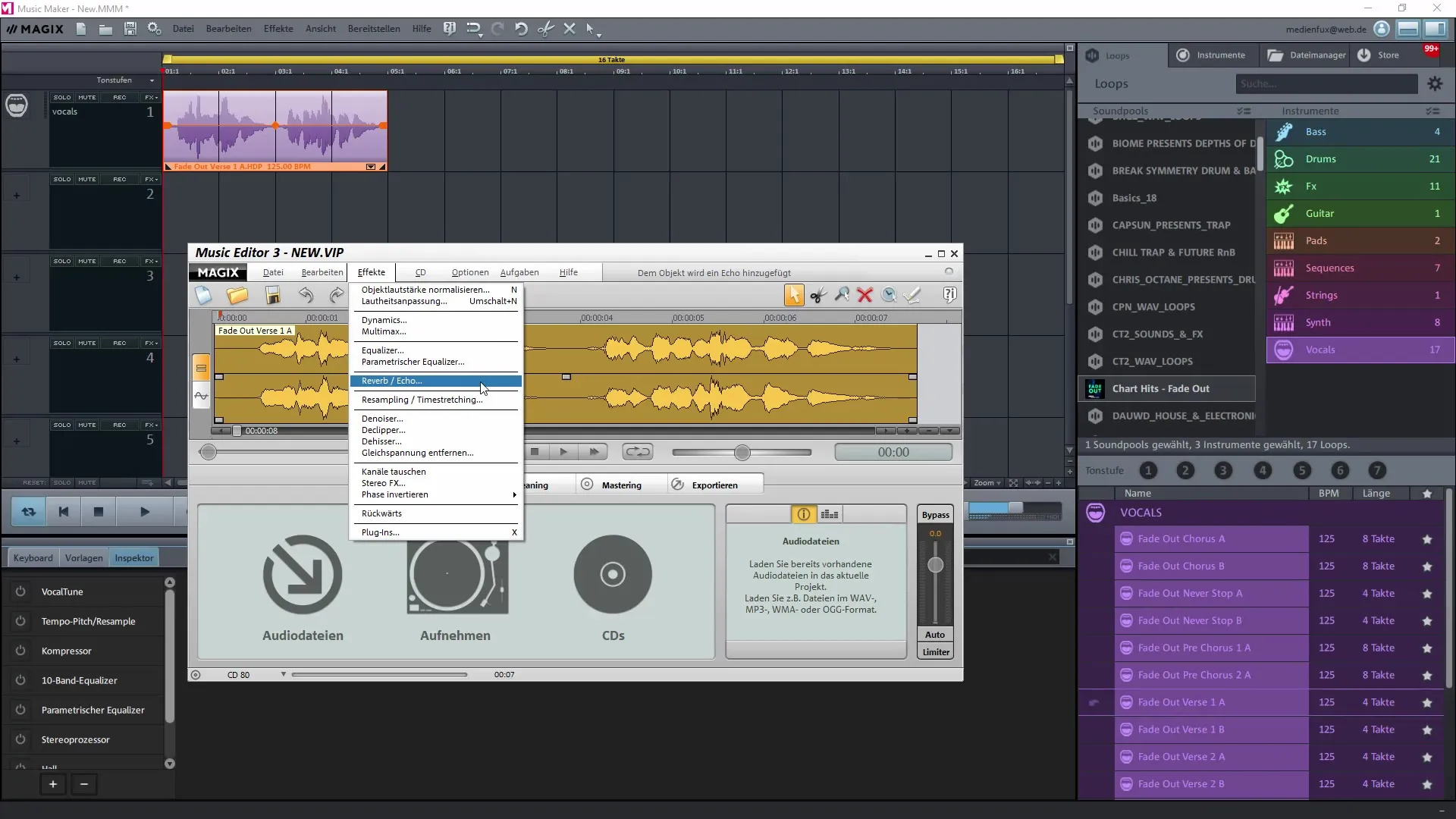Click the red delete X in Music Editor
This screenshot has width=1456, height=819.
(864, 295)
